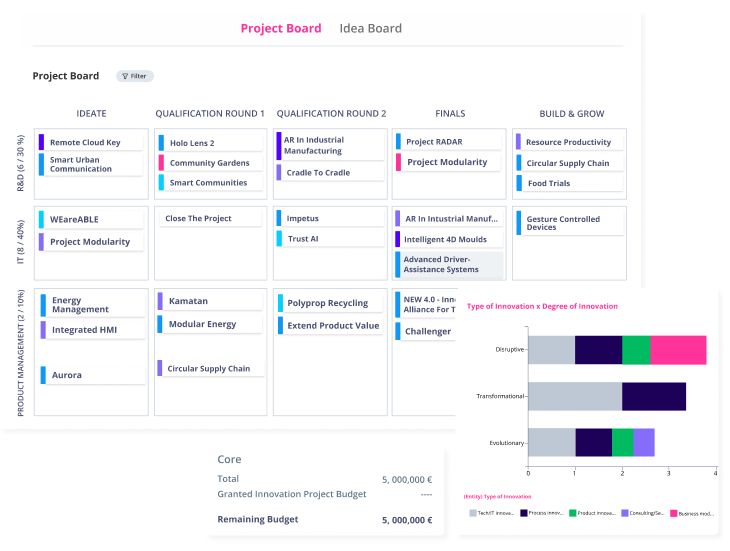Image resolution: width=730 pixels, height=551 pixels.
Task: Click the Aurora project card
Action: (x=67, y=375)
